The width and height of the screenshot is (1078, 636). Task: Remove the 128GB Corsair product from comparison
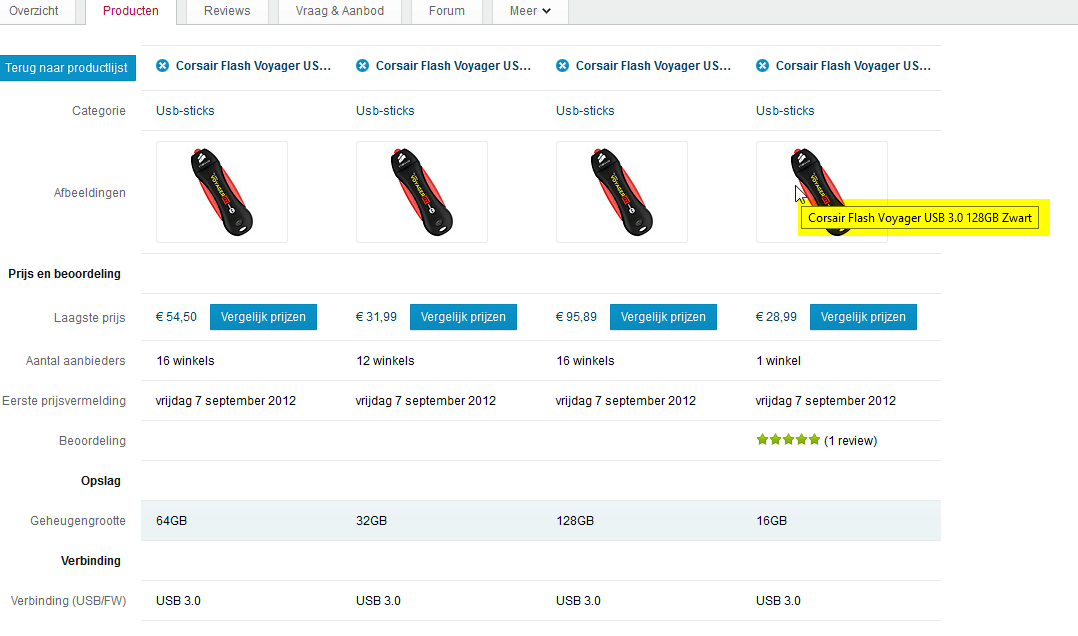(562, 66)
